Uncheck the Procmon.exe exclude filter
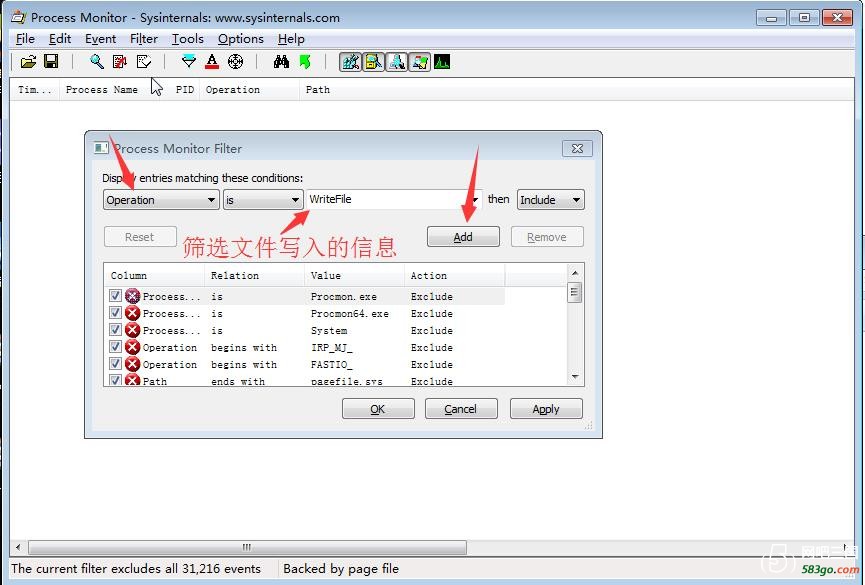This screenshot has width=865, height=585. pos(115,295)
